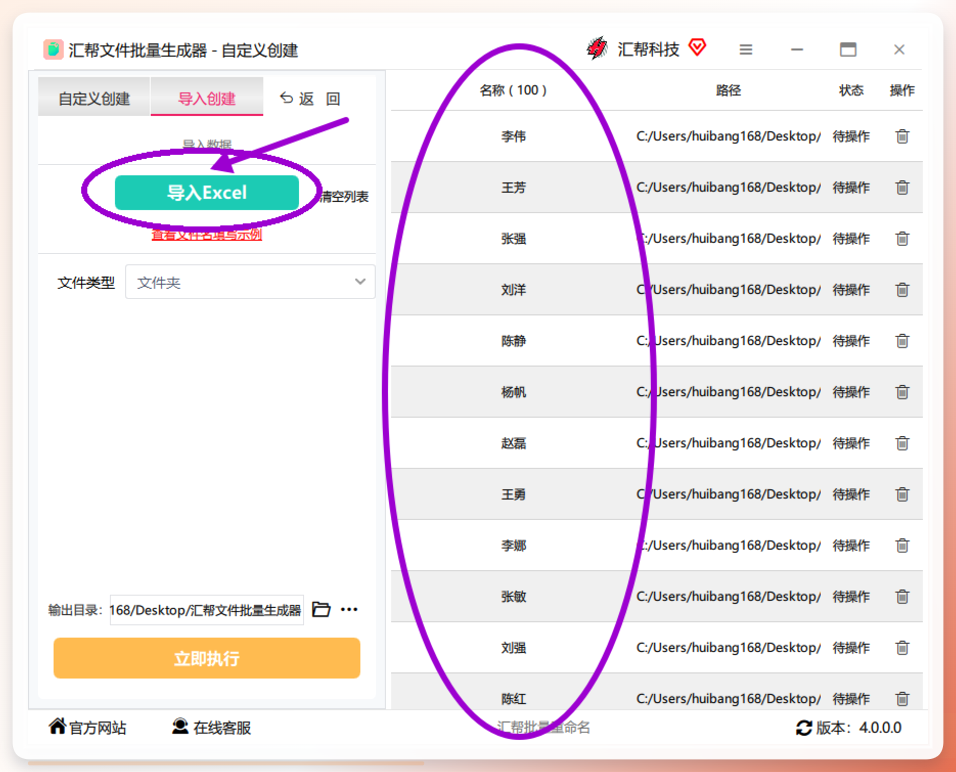Screen dimensions: 956x772
Task: Select the name cell 李娜
Action: [x=513, y=546]
